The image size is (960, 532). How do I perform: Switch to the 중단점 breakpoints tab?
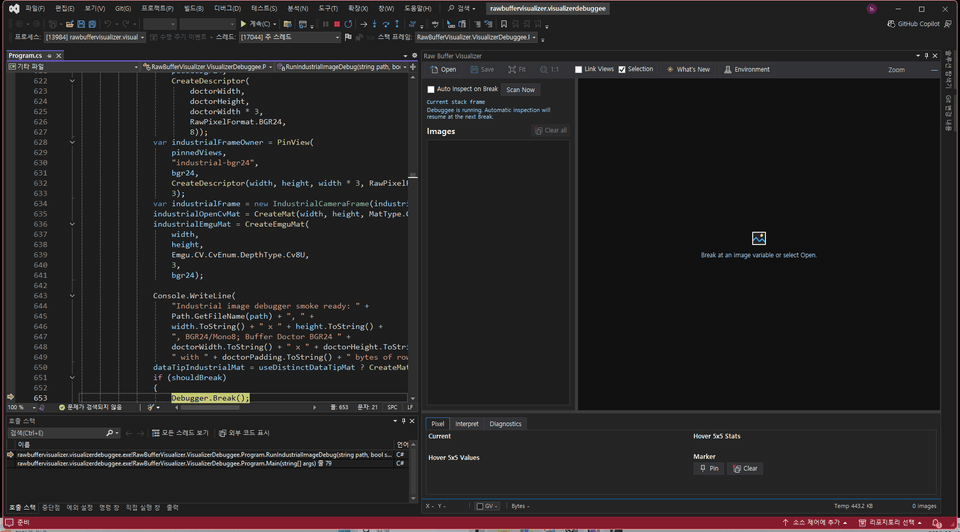(51, 508)
